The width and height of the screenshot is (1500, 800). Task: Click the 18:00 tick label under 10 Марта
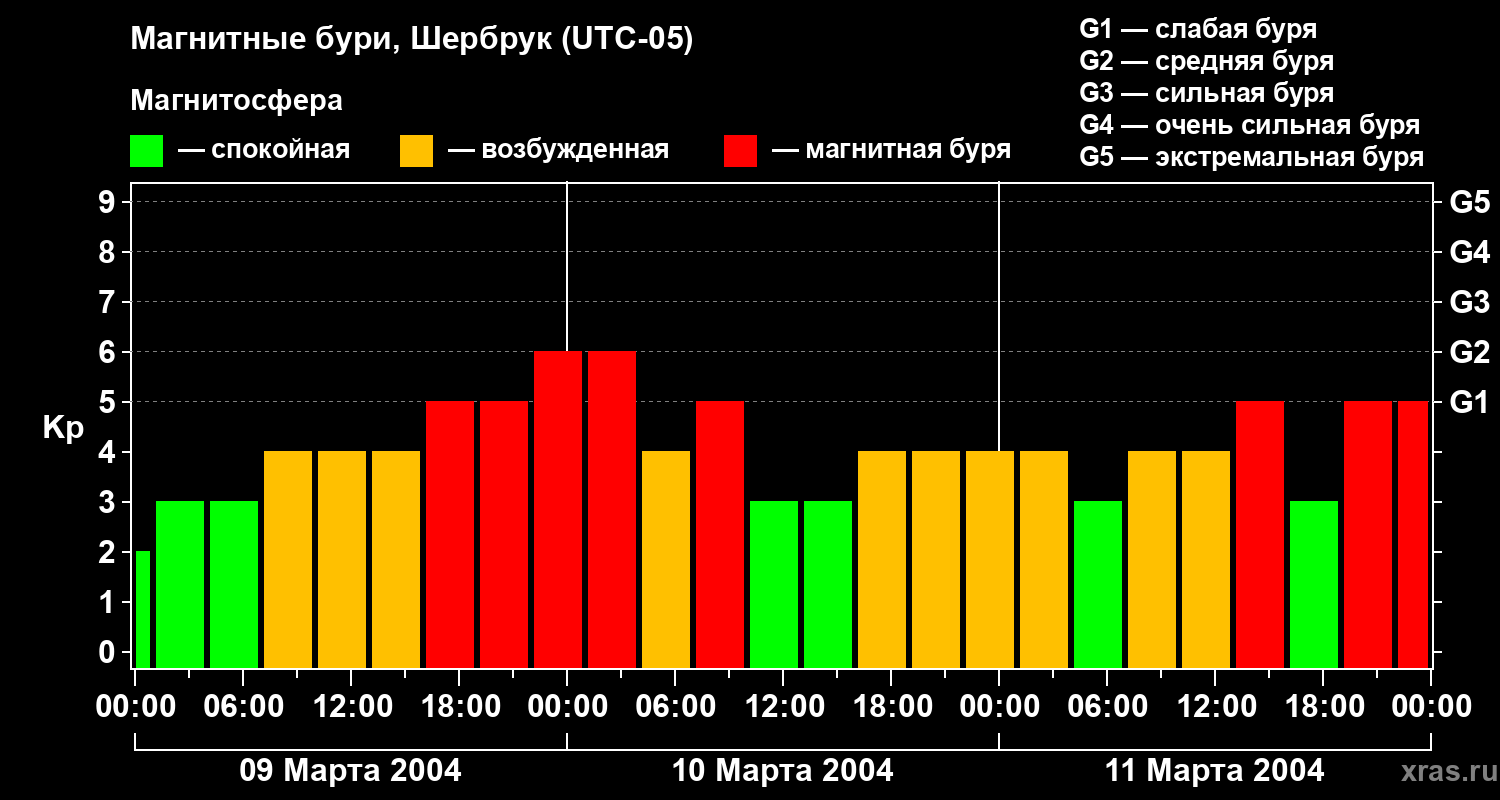click(x=891, y=706)
